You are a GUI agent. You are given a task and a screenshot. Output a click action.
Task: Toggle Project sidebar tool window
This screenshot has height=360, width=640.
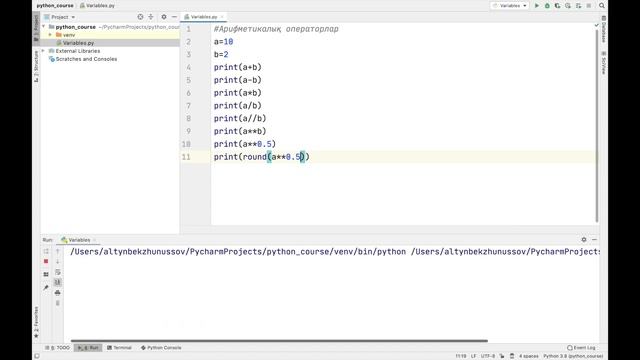(x=36, y=27)
